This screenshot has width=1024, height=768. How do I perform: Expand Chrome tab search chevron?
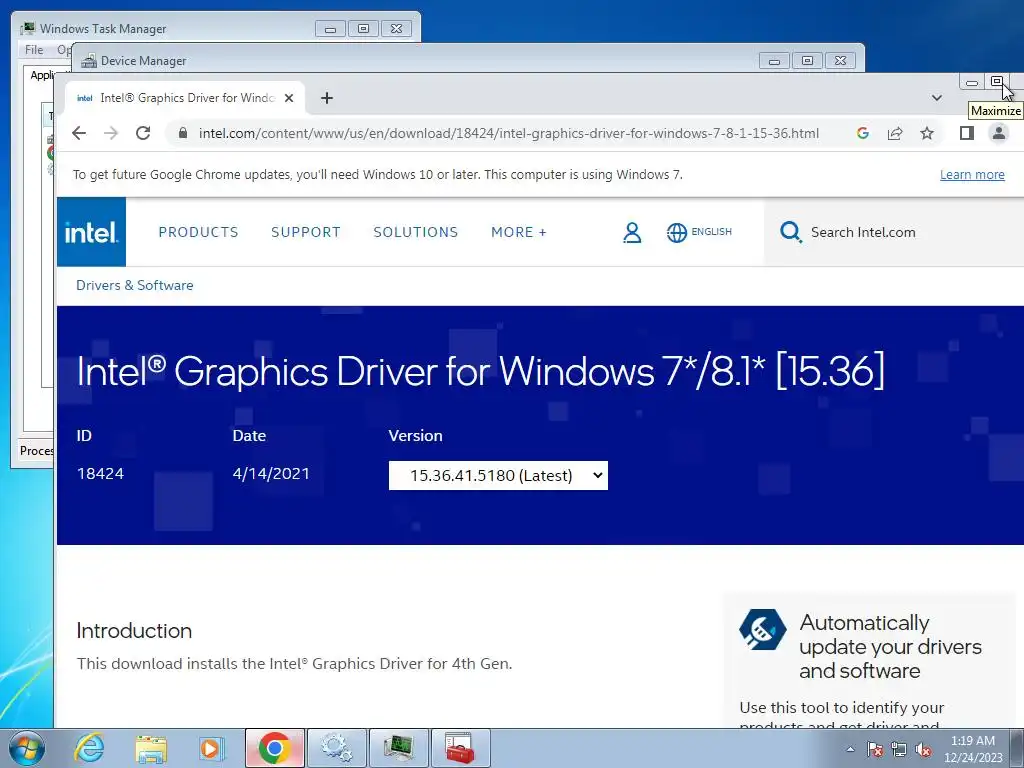point(936,98)
